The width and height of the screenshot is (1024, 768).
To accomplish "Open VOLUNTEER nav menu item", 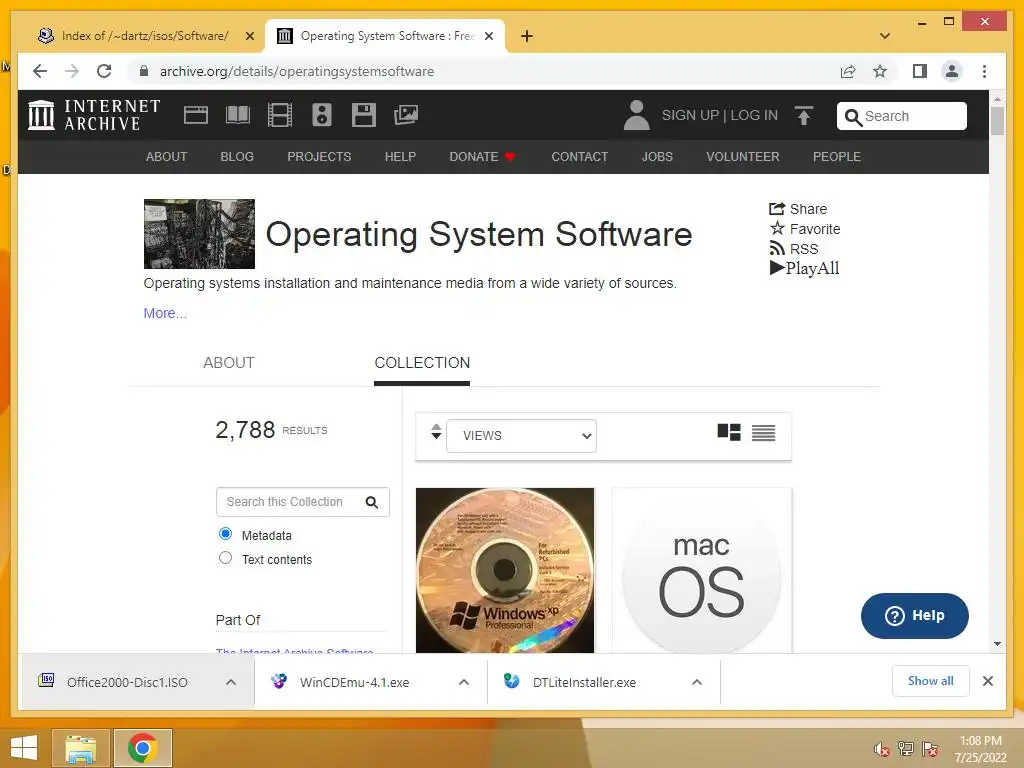I will point(743,157).
